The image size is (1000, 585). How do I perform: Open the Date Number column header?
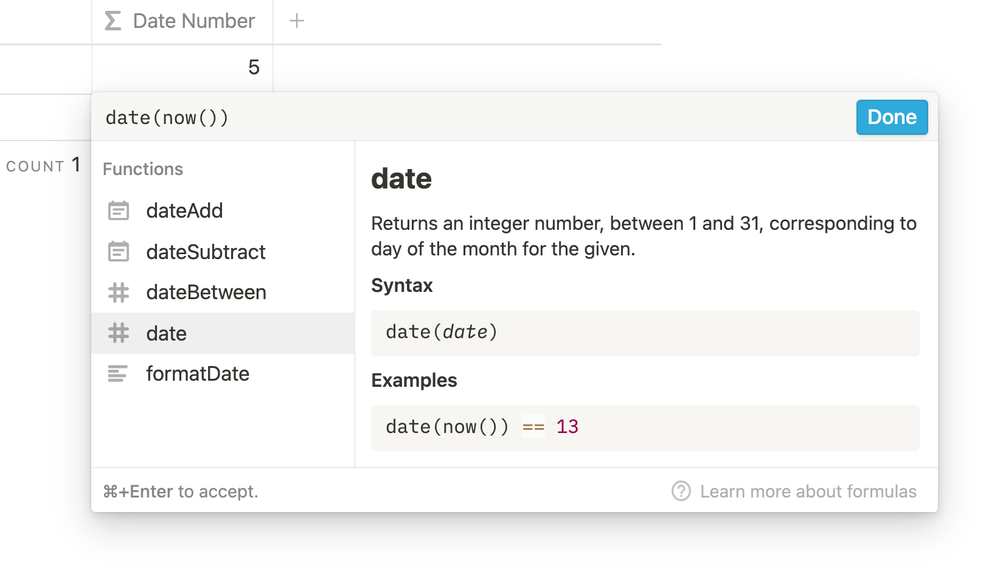(x=193, y=21)
